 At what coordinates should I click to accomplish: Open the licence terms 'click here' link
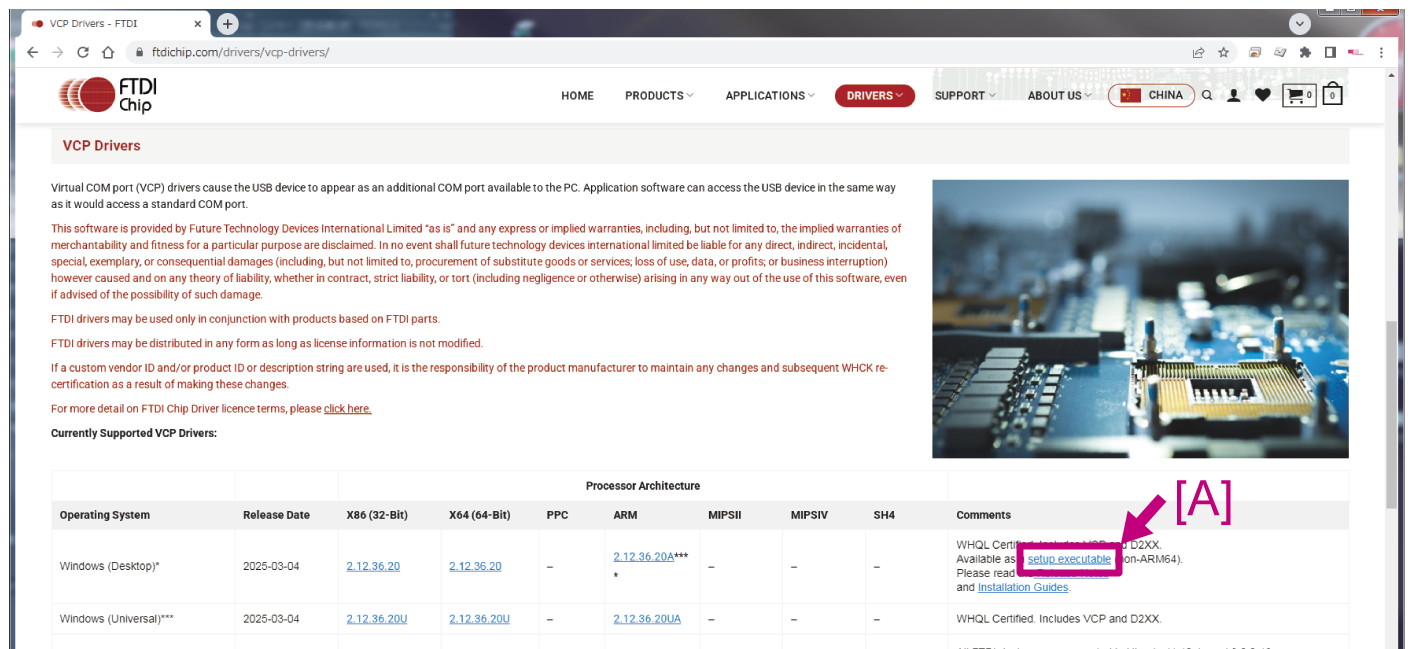coord(347,409)
